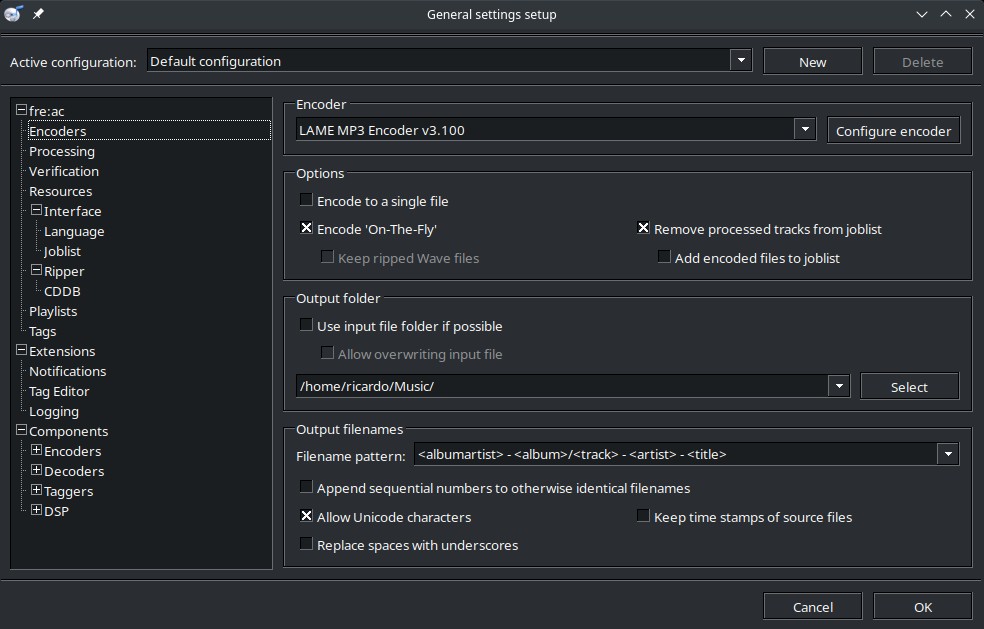Screen dimensions: 984x629
Task: Click the Taggers tree label
Action: (x=68, y=492)
